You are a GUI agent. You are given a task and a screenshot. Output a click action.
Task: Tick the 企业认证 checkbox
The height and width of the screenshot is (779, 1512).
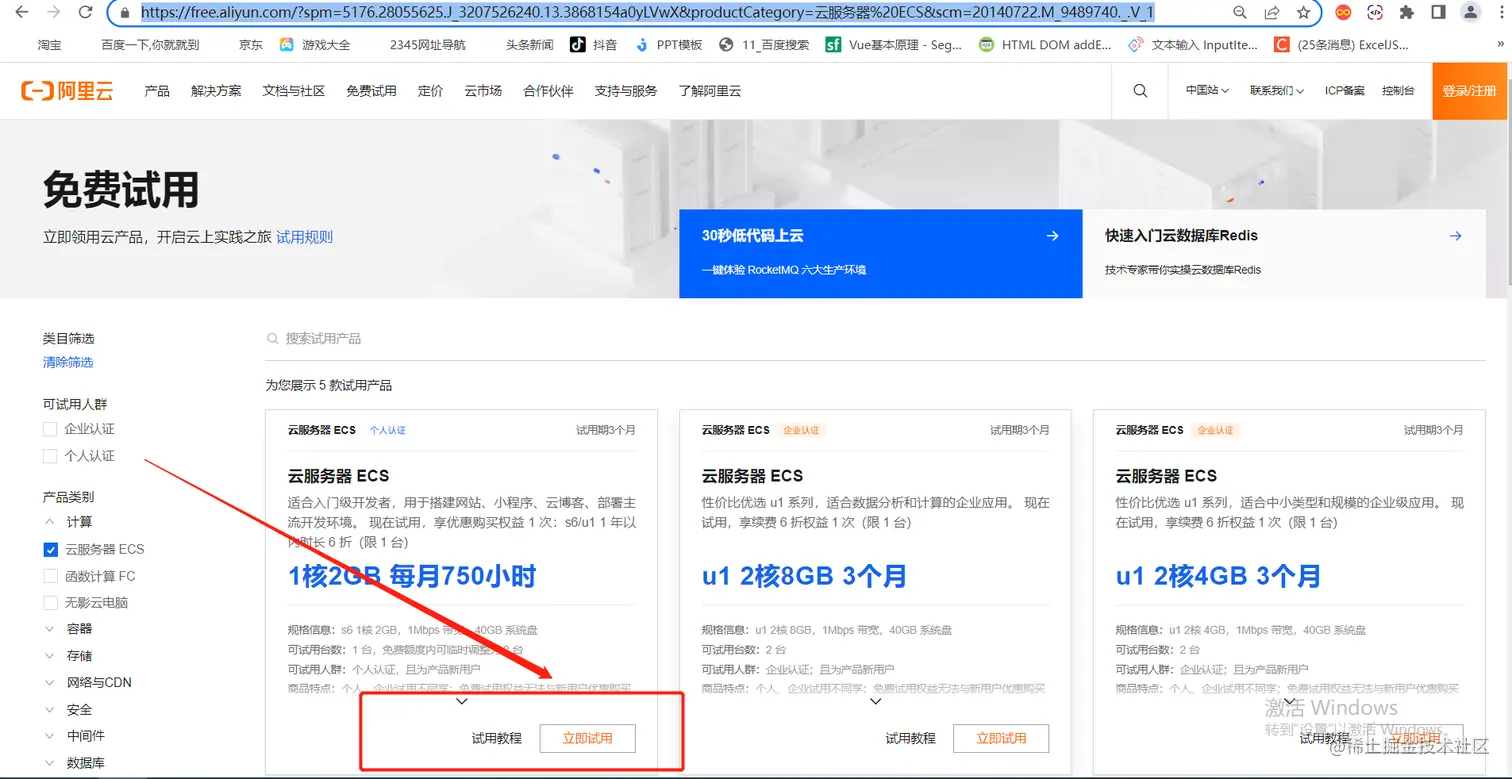click(50, 429)
